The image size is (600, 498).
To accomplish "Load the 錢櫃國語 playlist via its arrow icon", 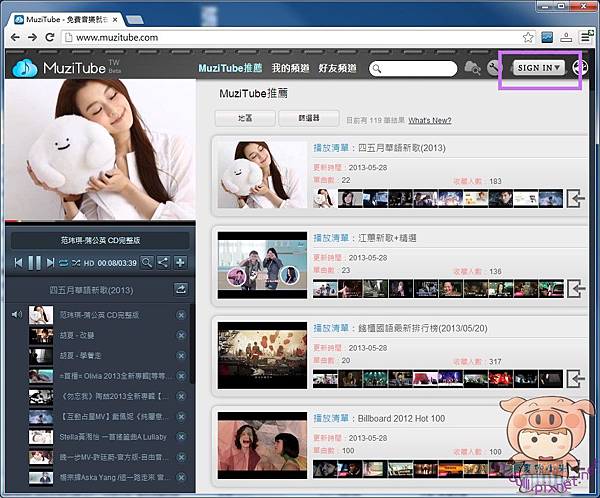I will pos(576,379).
